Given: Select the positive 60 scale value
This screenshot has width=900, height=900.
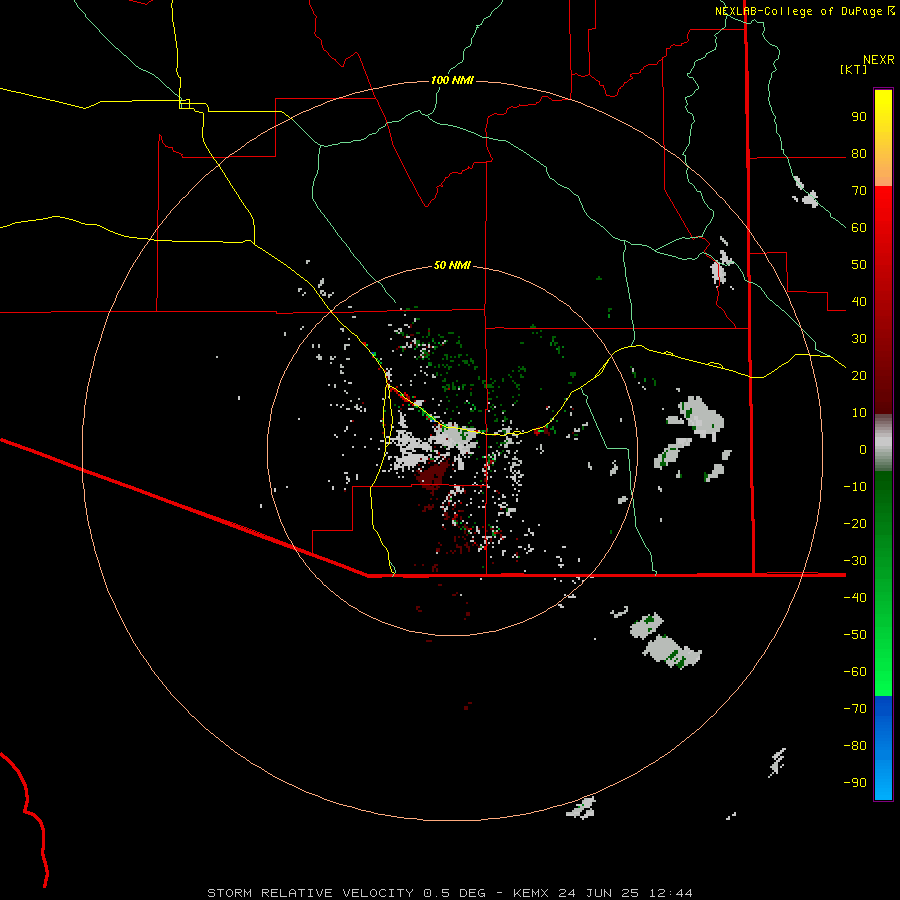Looking at the screenshot, I should click(859, 228).
